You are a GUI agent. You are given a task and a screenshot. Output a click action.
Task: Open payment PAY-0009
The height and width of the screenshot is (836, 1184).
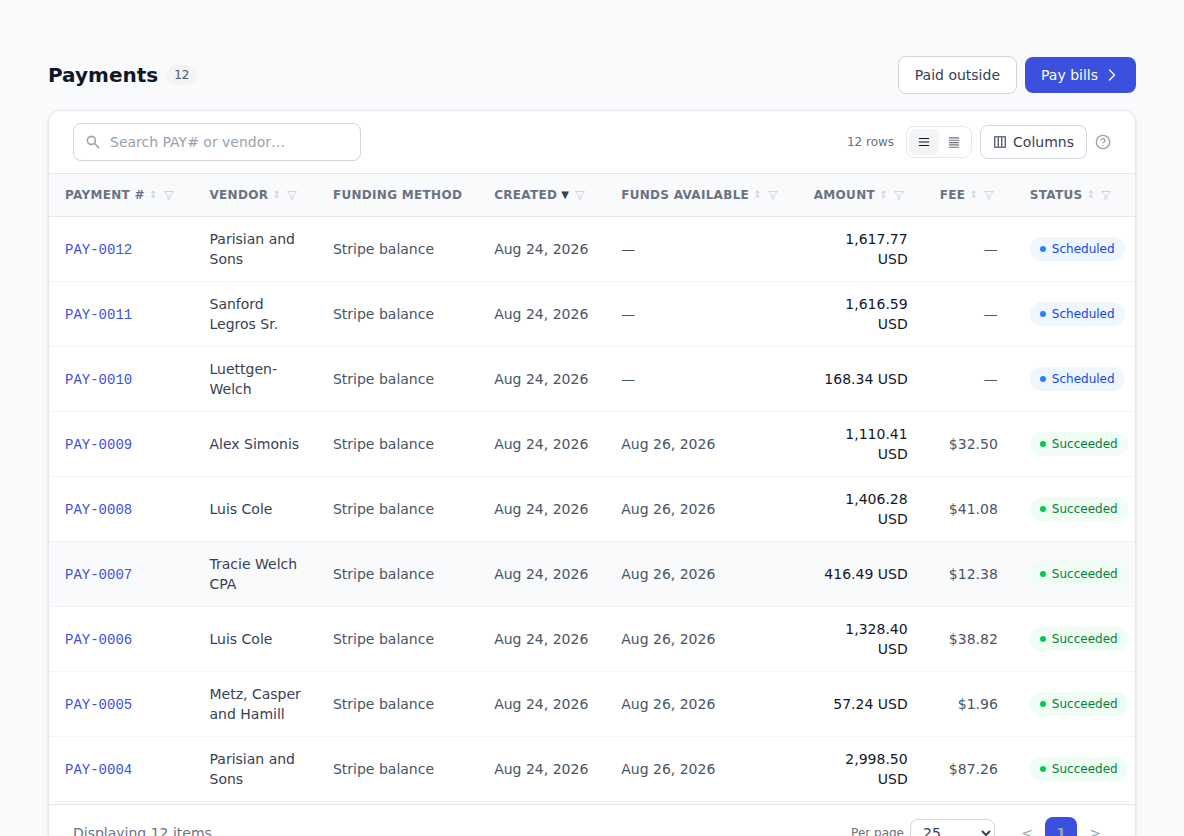coord(98,444)
